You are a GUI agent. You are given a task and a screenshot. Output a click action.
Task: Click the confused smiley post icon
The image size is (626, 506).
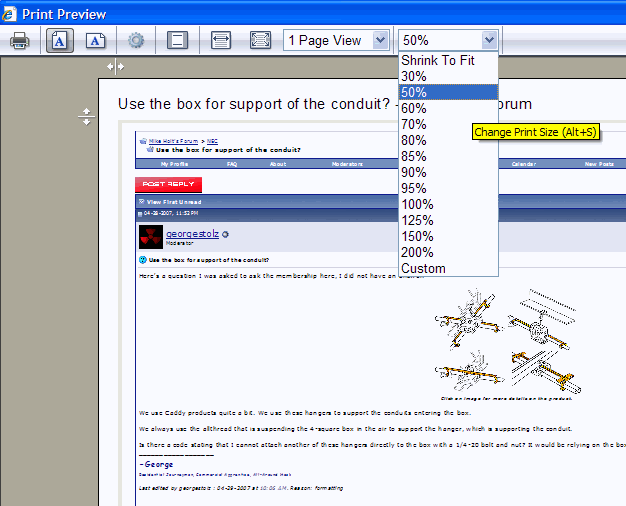pyautogui.click(x=143, y=260)
